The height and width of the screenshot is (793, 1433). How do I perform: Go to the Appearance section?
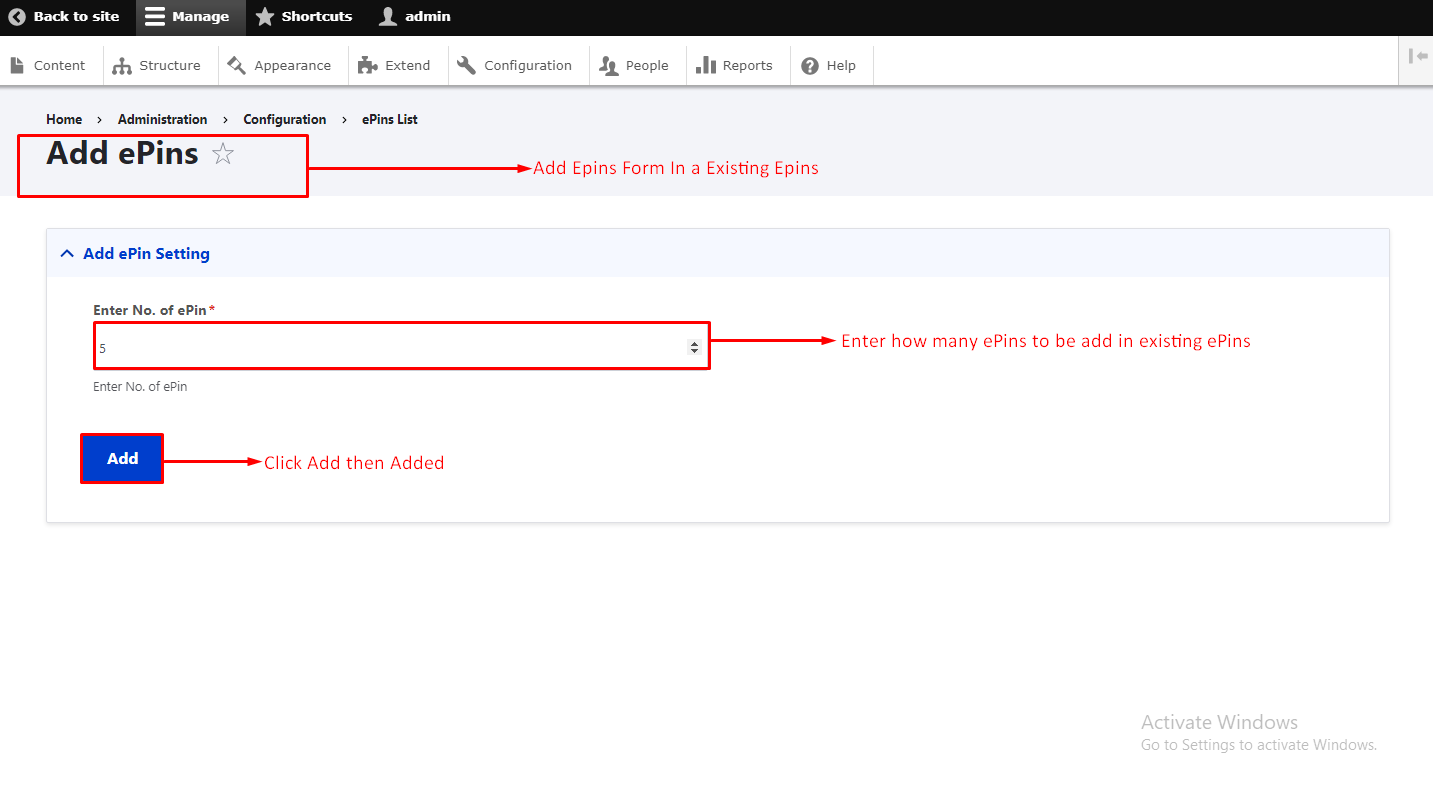point(279,66)
